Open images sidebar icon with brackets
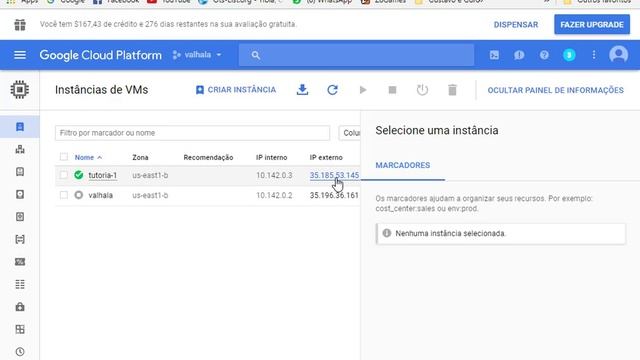Viewport: 640px width, 360px height. (x=20, y=239)
